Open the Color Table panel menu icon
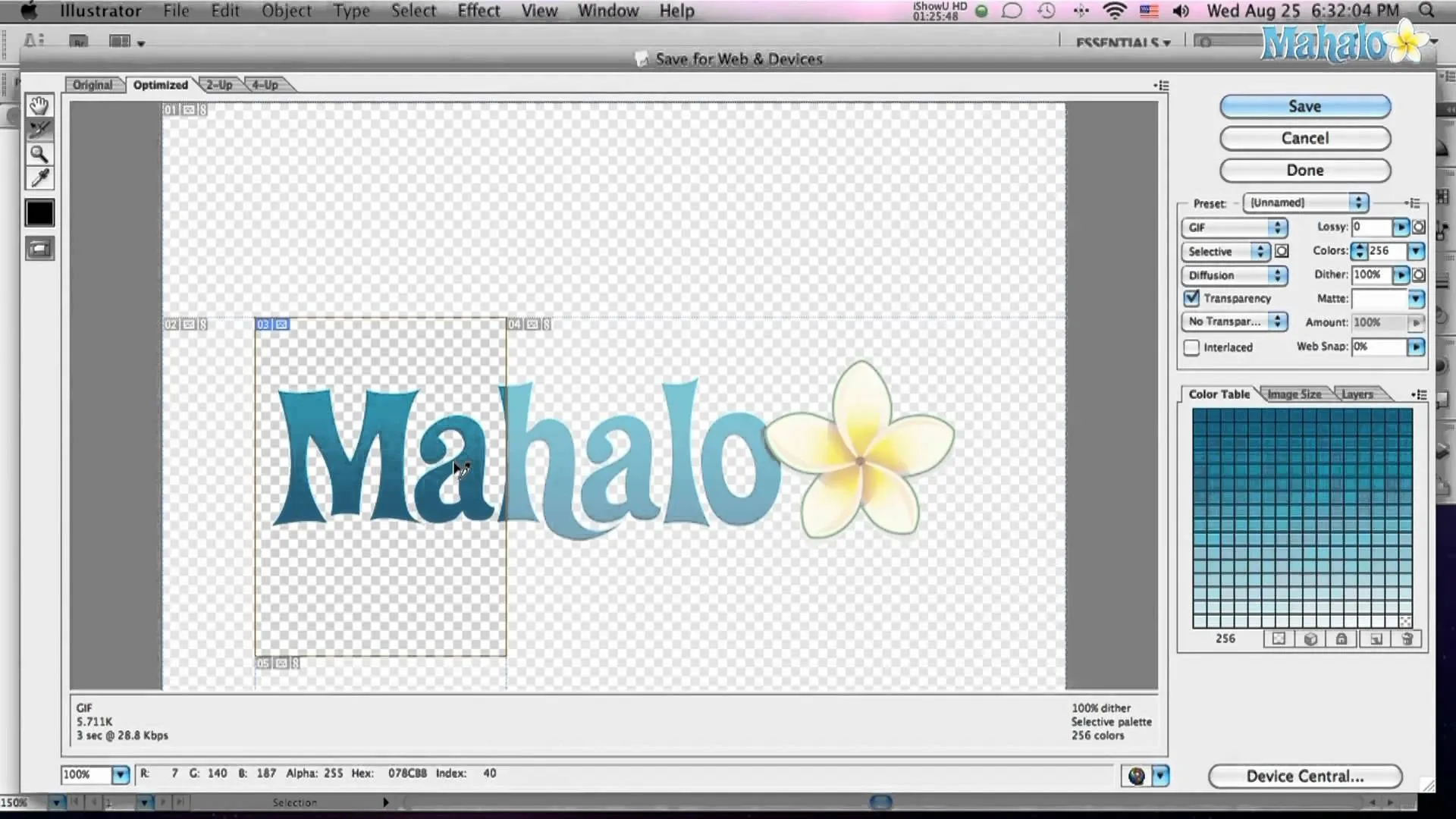This screenshot has width=1456, height=819. point(1419,394)
